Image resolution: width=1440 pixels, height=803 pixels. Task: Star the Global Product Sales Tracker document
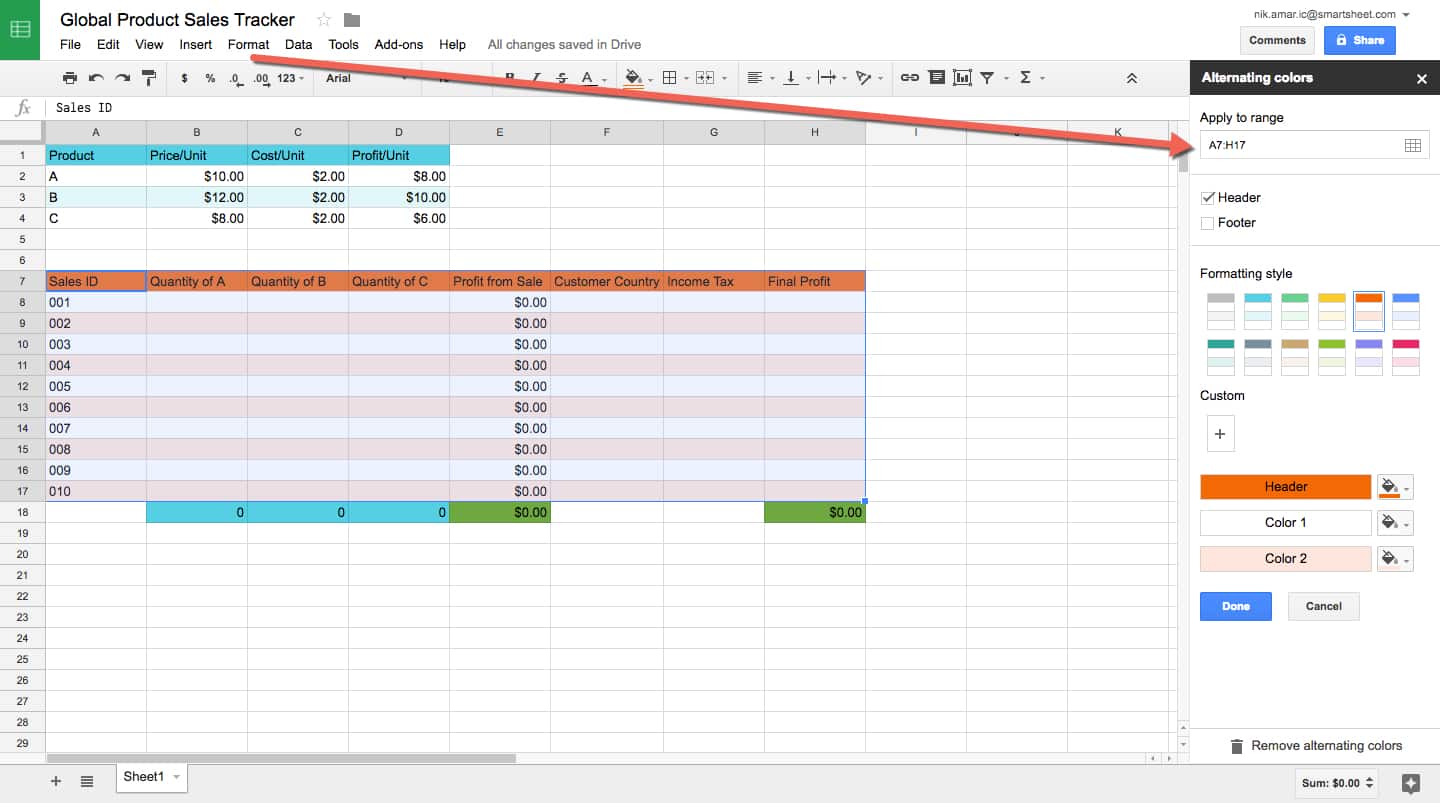[323, 20]
